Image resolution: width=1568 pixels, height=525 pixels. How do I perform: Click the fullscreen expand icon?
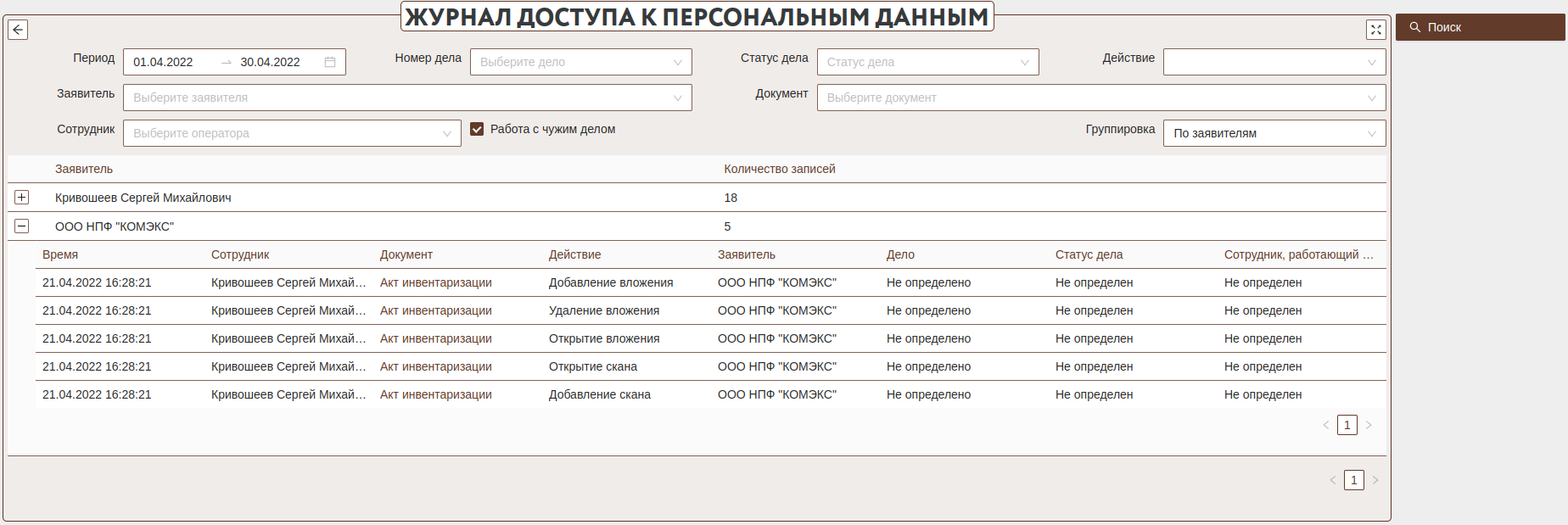pos(1375,30)
